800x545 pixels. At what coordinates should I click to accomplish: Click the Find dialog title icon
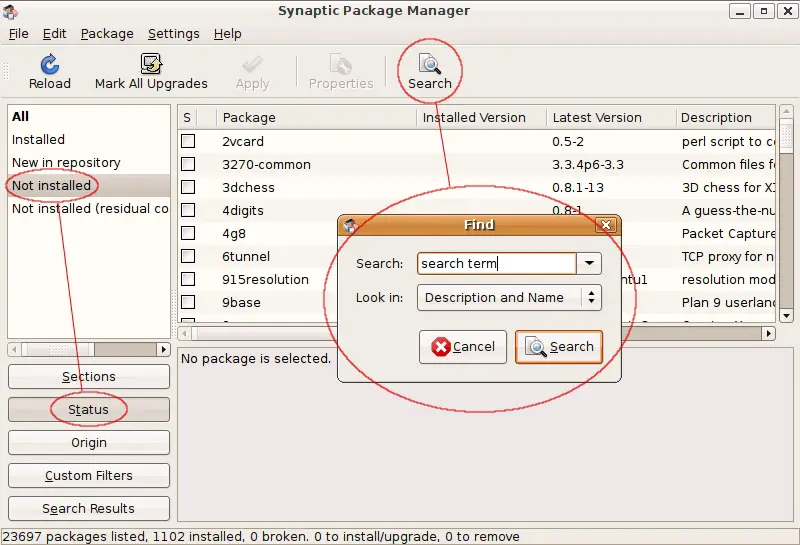(351, 225)
